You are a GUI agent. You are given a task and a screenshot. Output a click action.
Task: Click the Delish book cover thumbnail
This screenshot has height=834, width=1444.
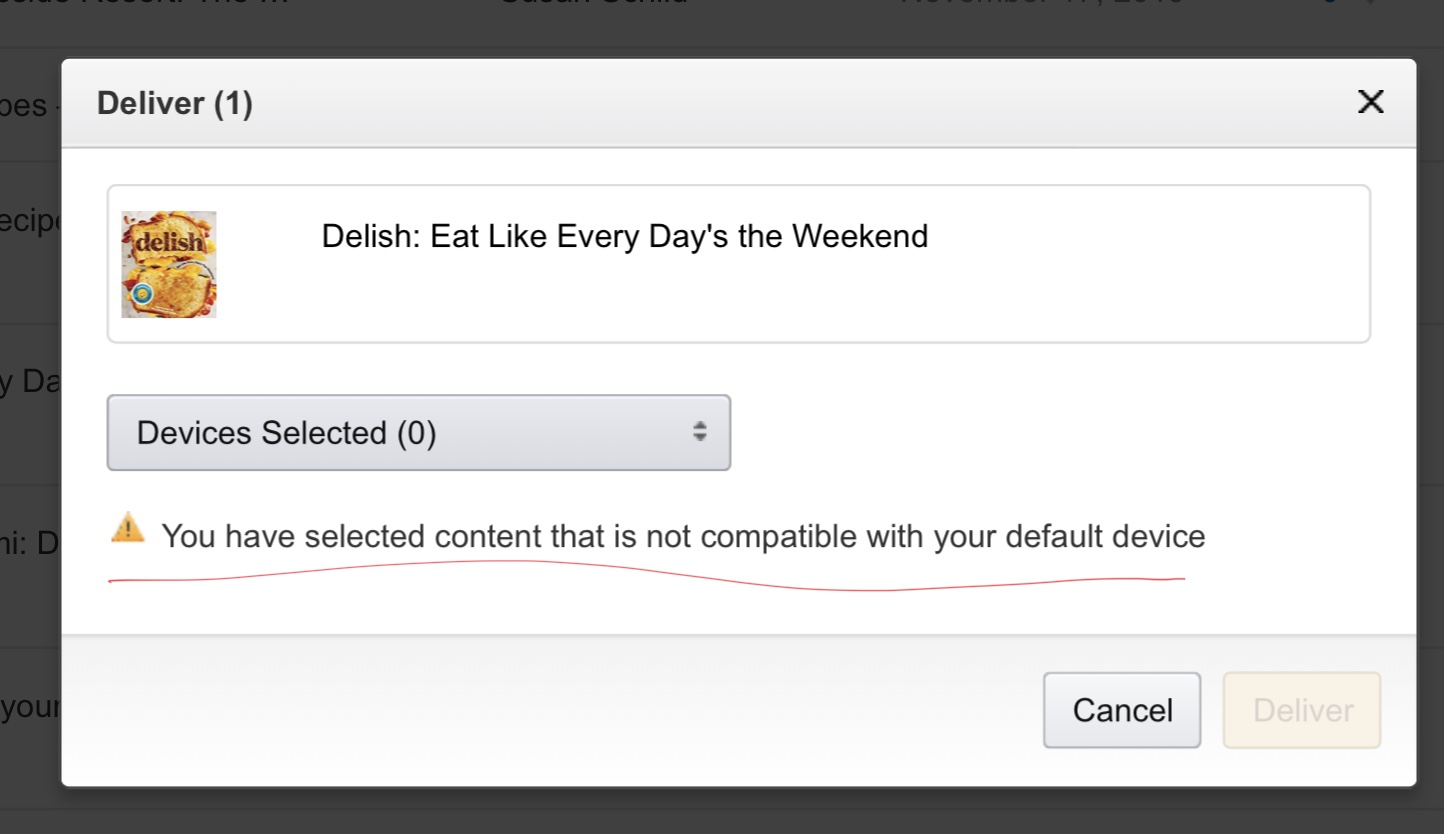[169, 264]
